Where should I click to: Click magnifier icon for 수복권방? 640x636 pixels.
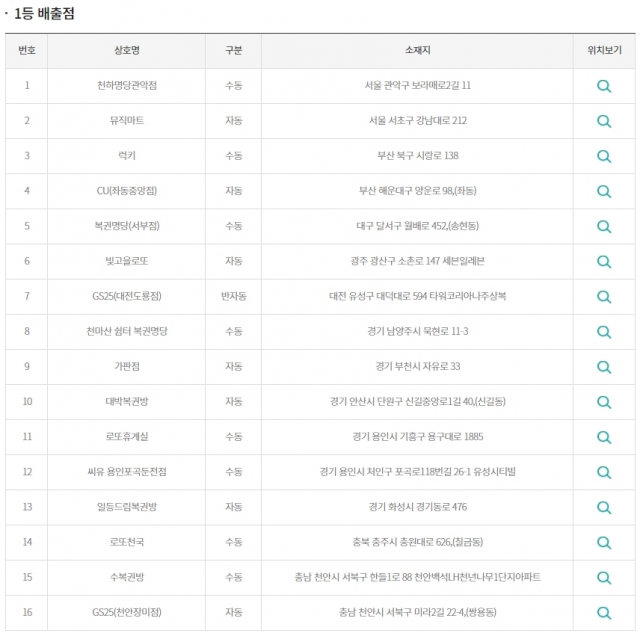coord(604,578)
